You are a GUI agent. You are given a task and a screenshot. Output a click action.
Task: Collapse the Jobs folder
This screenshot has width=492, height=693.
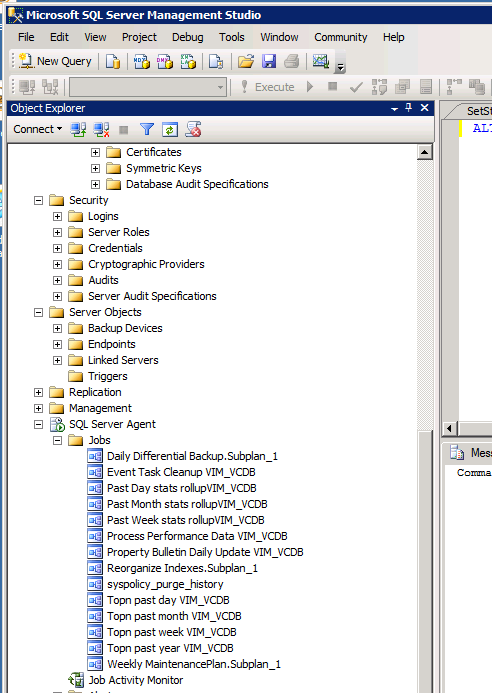[x=57, y=441]
